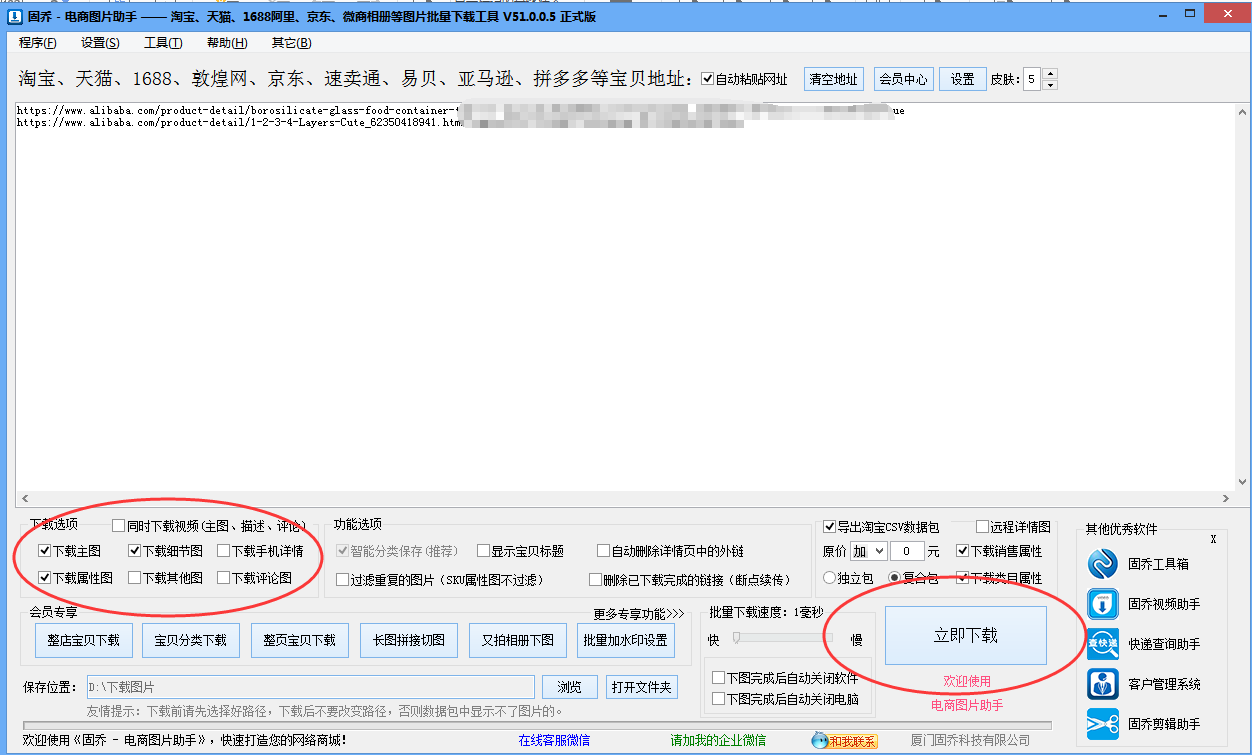Click the 电商图片助手 pink link
The height and width of the screenshot is (755, 1252).
pos(967,705)
